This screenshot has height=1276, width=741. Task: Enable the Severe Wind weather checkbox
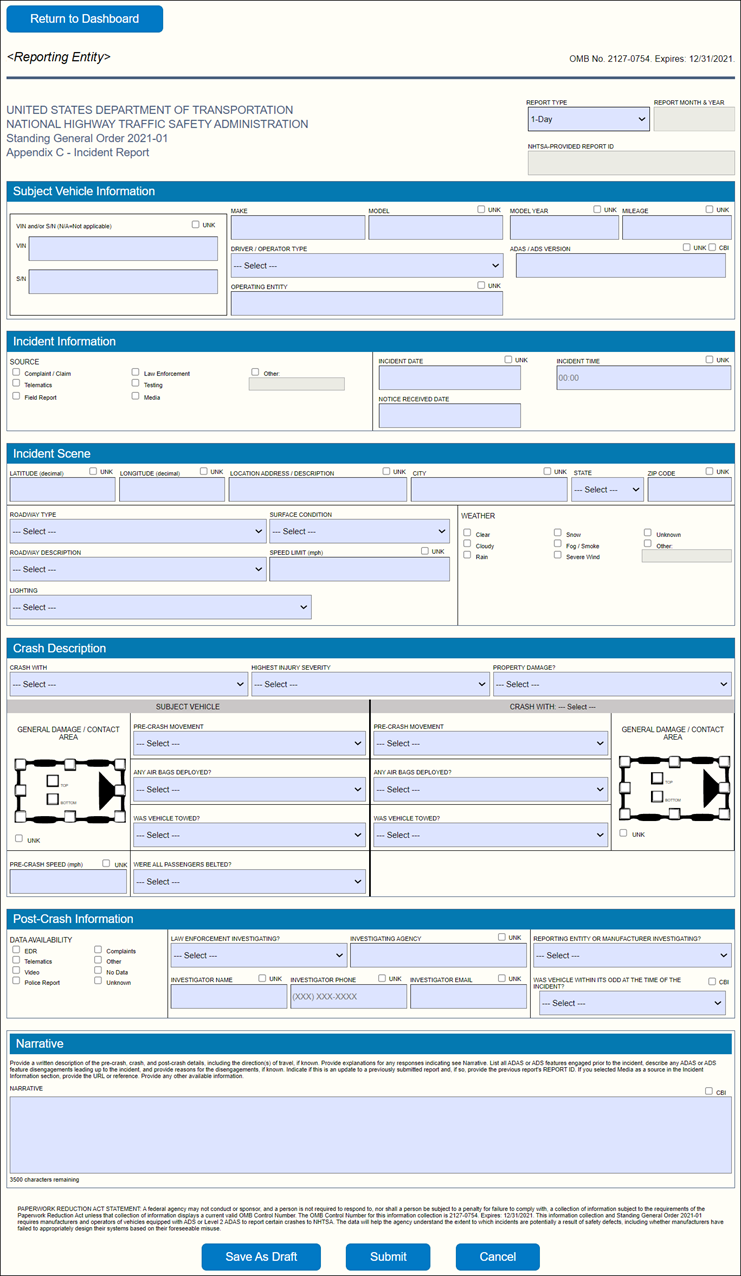(x=558, y=556)
